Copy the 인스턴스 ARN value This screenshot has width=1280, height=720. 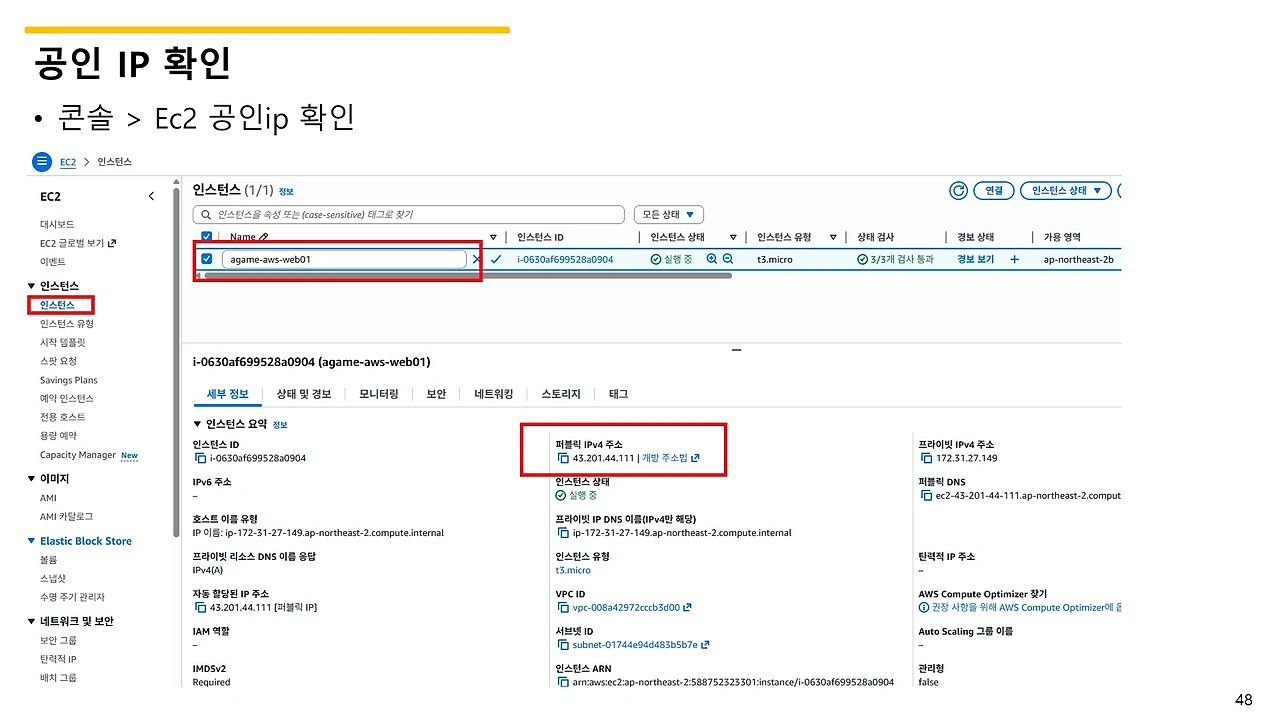point(562,682)
